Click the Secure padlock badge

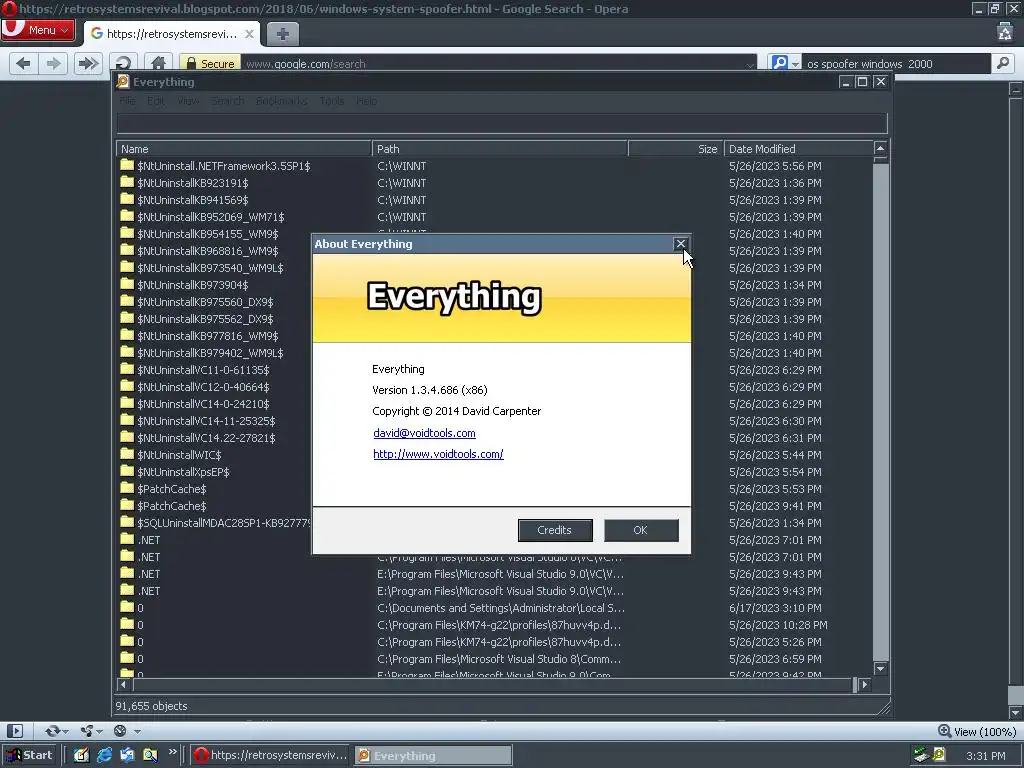pos(210,63)
